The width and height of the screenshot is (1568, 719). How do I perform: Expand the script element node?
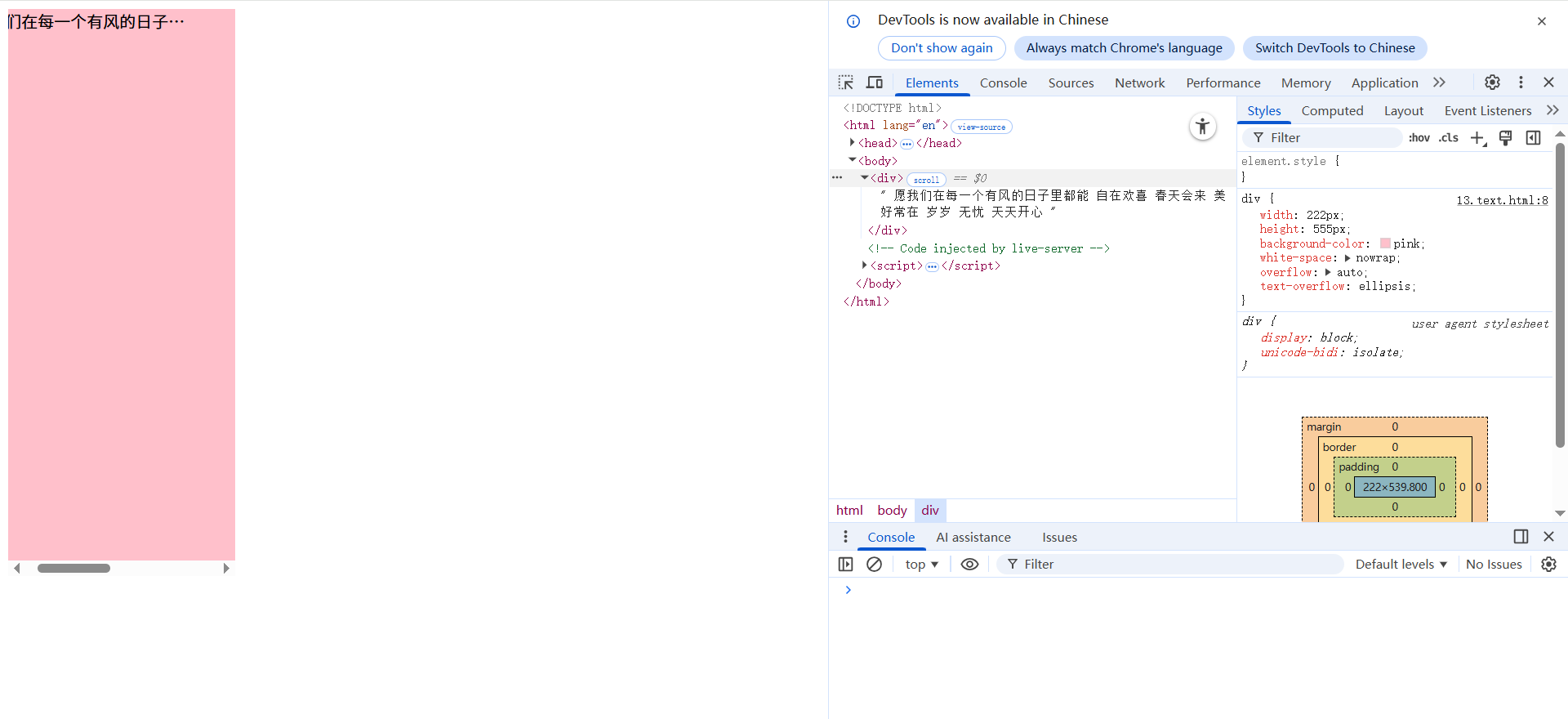coord(864,265)
